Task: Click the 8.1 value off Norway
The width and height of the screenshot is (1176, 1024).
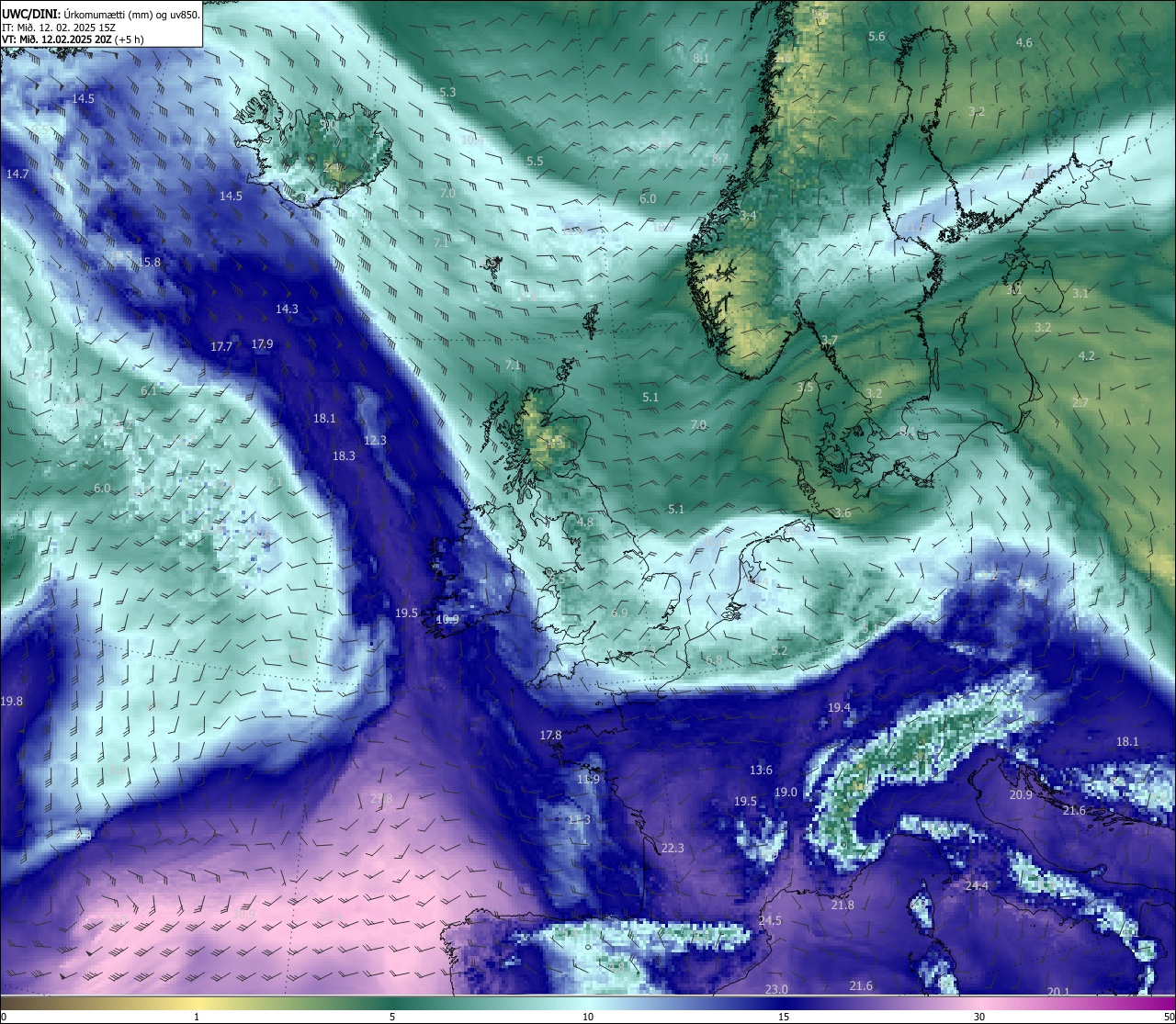Action: point(701,58)
